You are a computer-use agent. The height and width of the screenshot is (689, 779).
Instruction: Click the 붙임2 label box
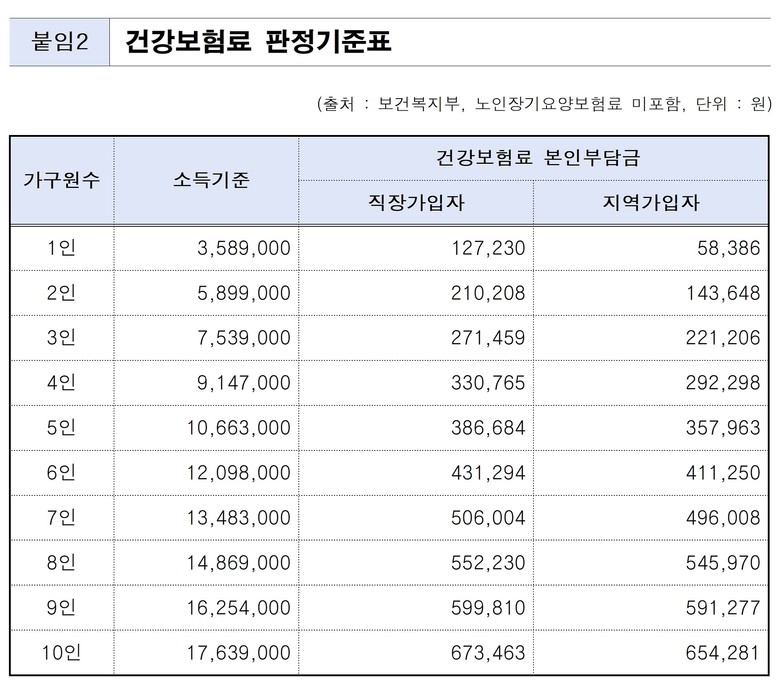(60, 42)
